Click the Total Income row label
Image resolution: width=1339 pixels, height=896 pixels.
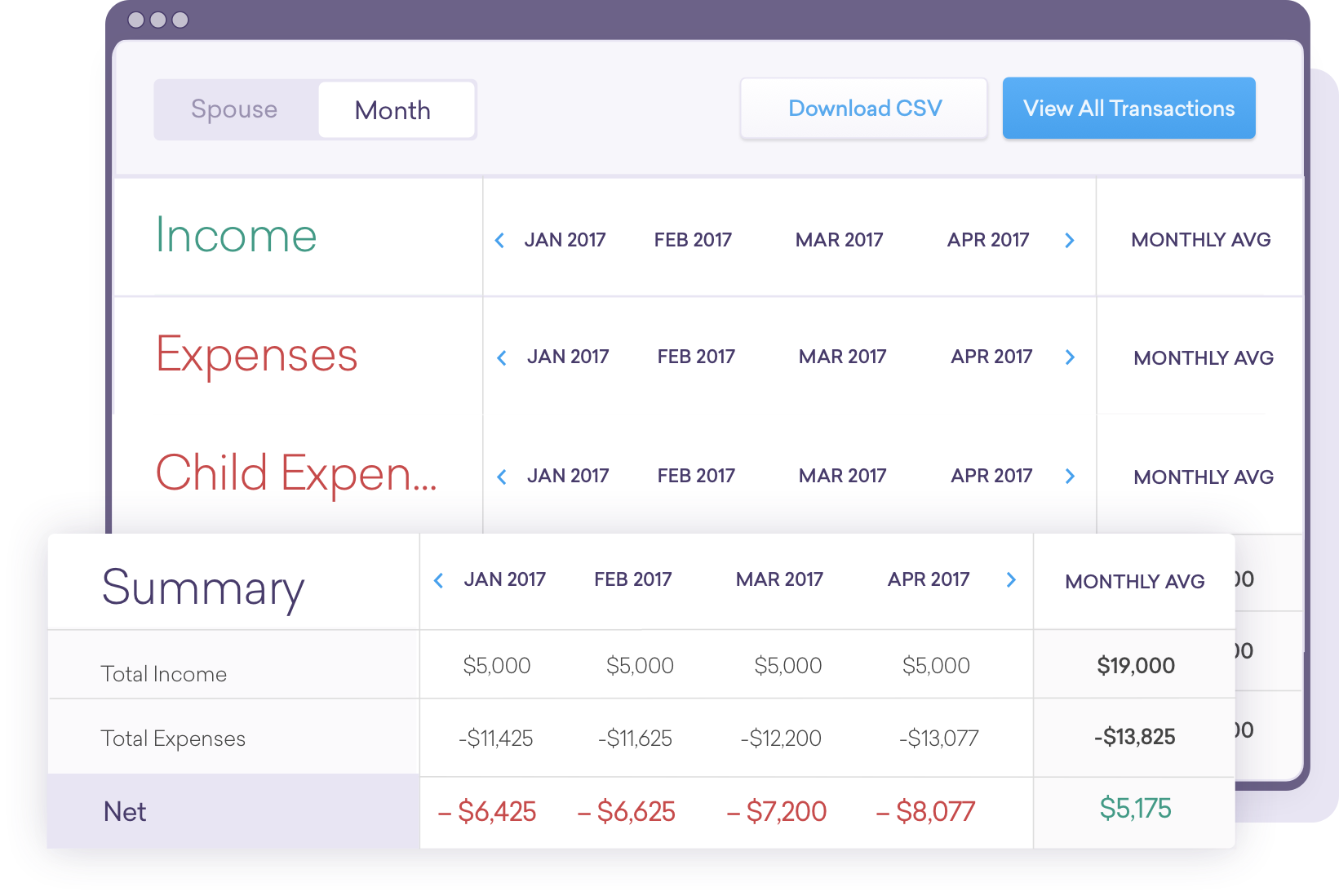(x=163, y=674)
